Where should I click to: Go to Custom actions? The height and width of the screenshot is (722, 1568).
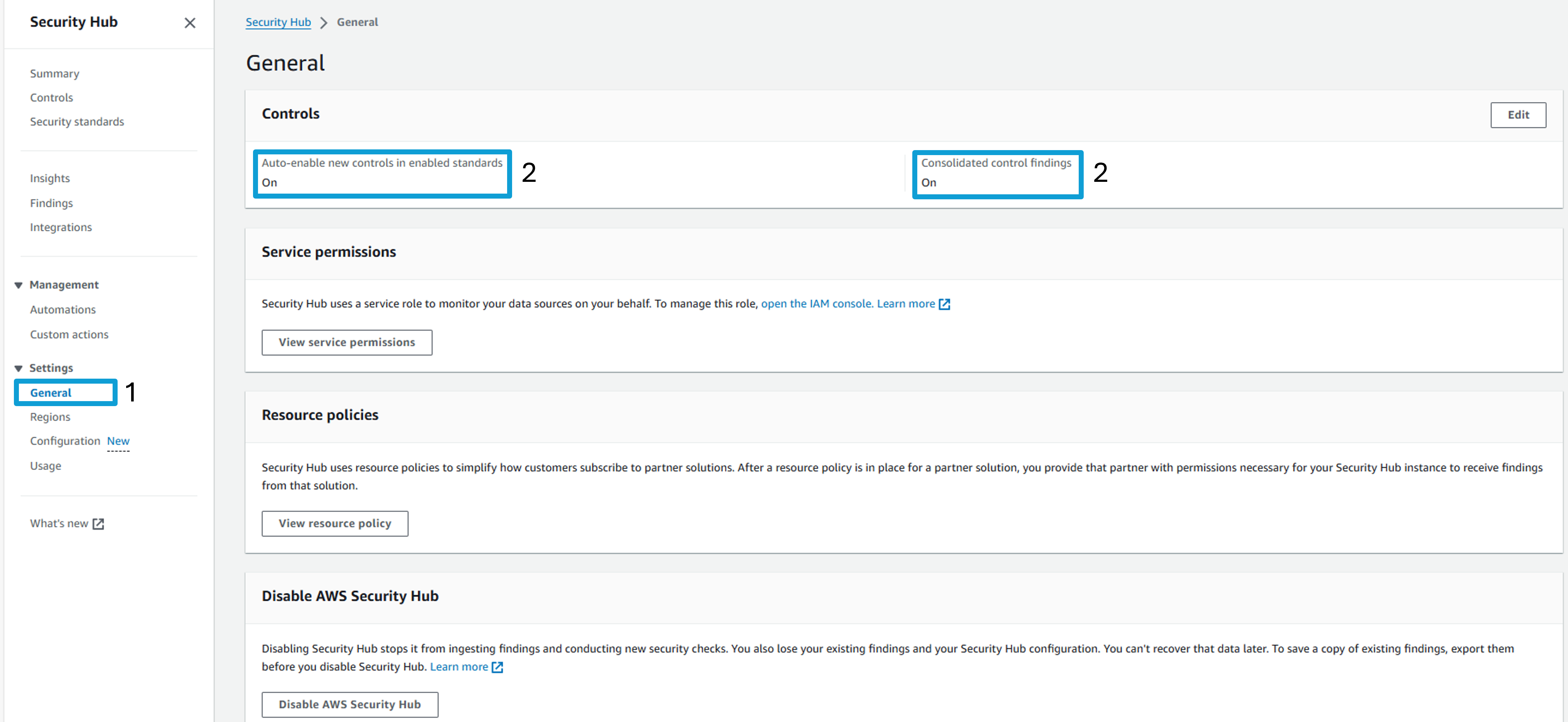pyautogui.click(x=69, y=335)
